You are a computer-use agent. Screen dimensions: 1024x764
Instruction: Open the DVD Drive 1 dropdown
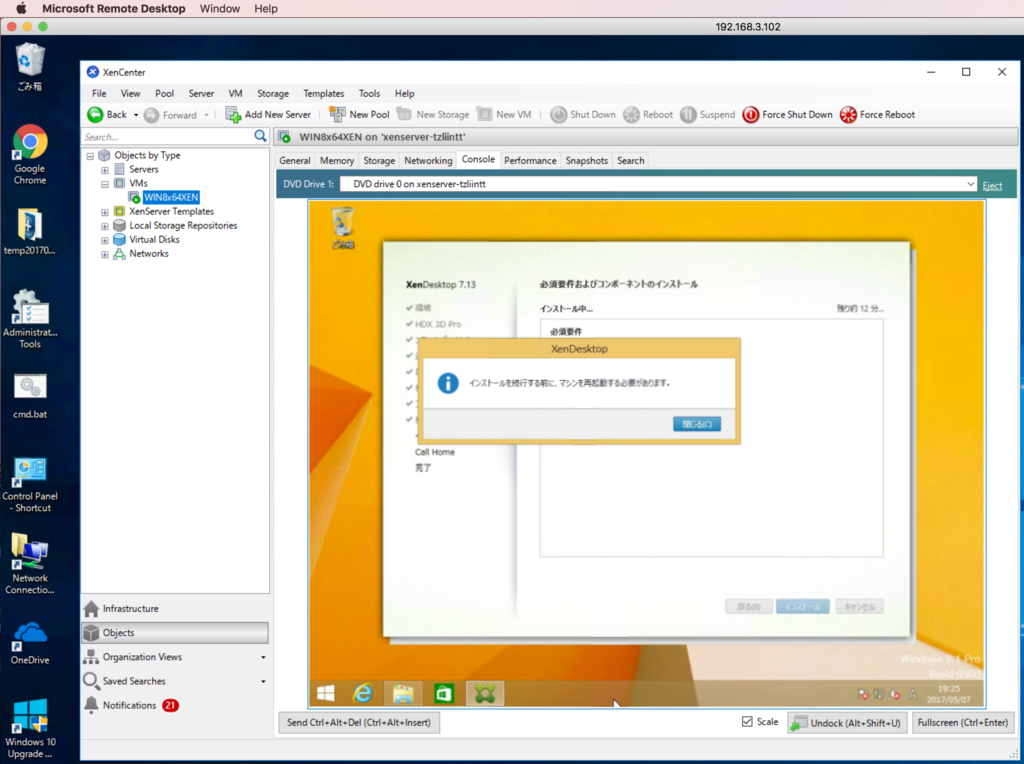pos(970,184)
